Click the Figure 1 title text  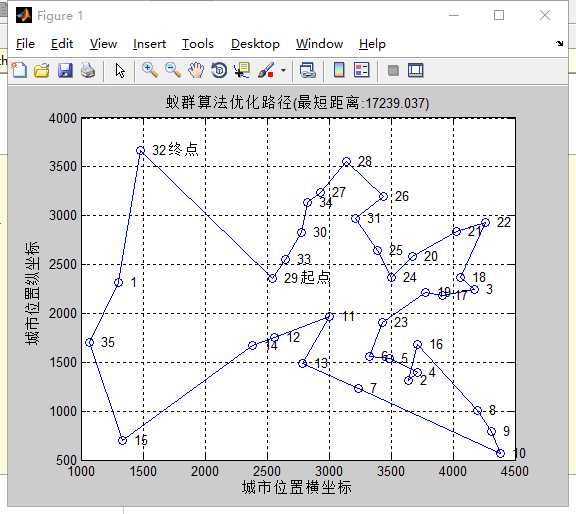click(60, 16)
